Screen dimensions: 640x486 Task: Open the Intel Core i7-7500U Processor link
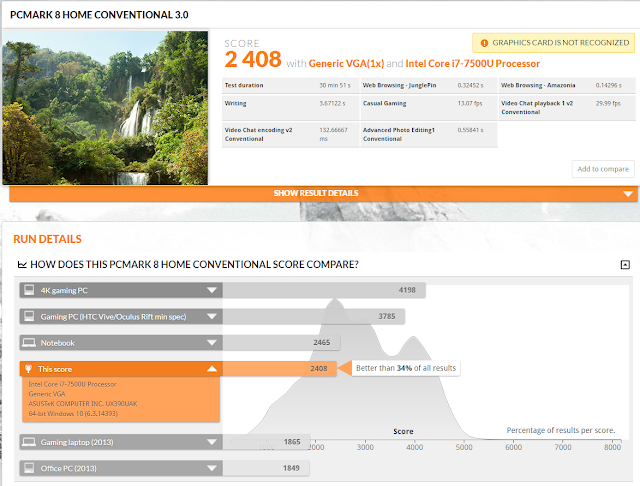[x=472, y=64]
